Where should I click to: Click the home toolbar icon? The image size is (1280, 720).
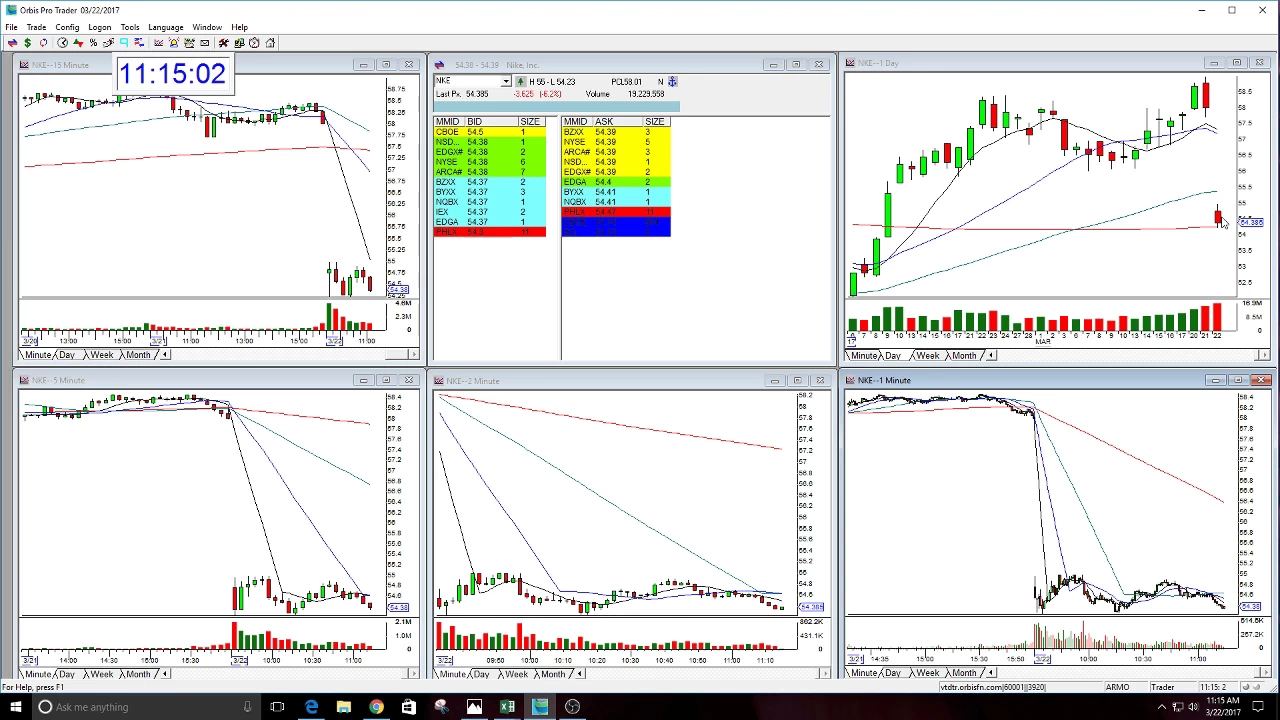[x=270, y=42]
